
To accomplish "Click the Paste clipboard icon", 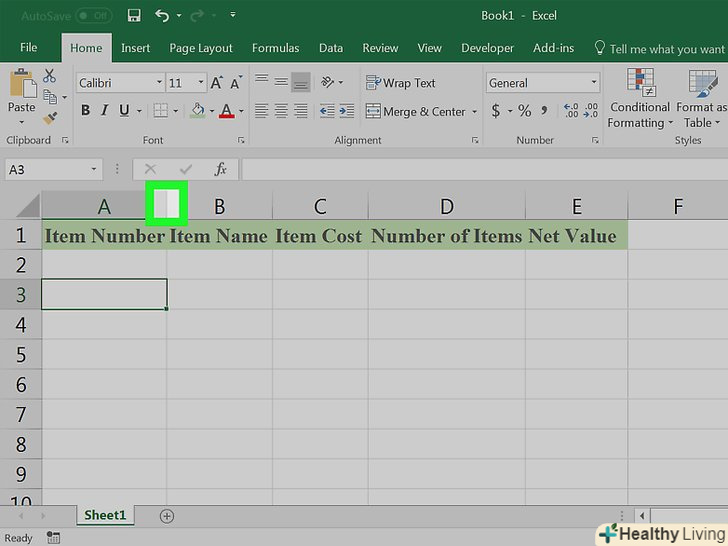I will 22,83.
